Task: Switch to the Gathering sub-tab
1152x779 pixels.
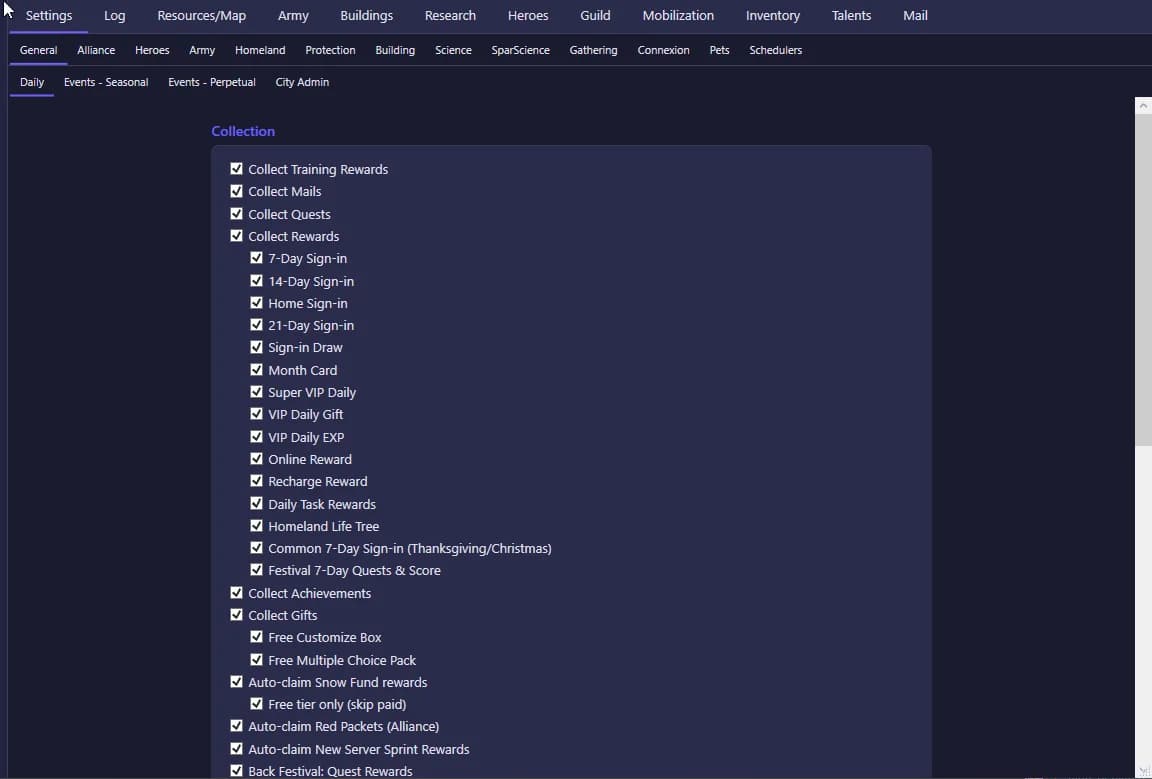Action: click(x=594, y=50)
